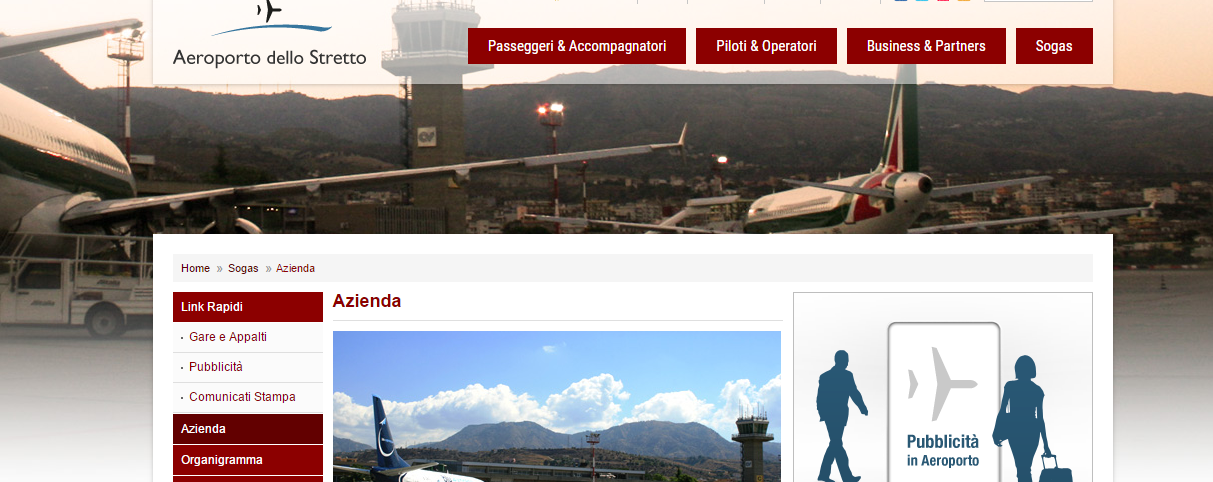The height and width of the screenshot is (482, 1213).
Task: Click the Pubblicità in Aeroporto banner
Action: point(942,387)
